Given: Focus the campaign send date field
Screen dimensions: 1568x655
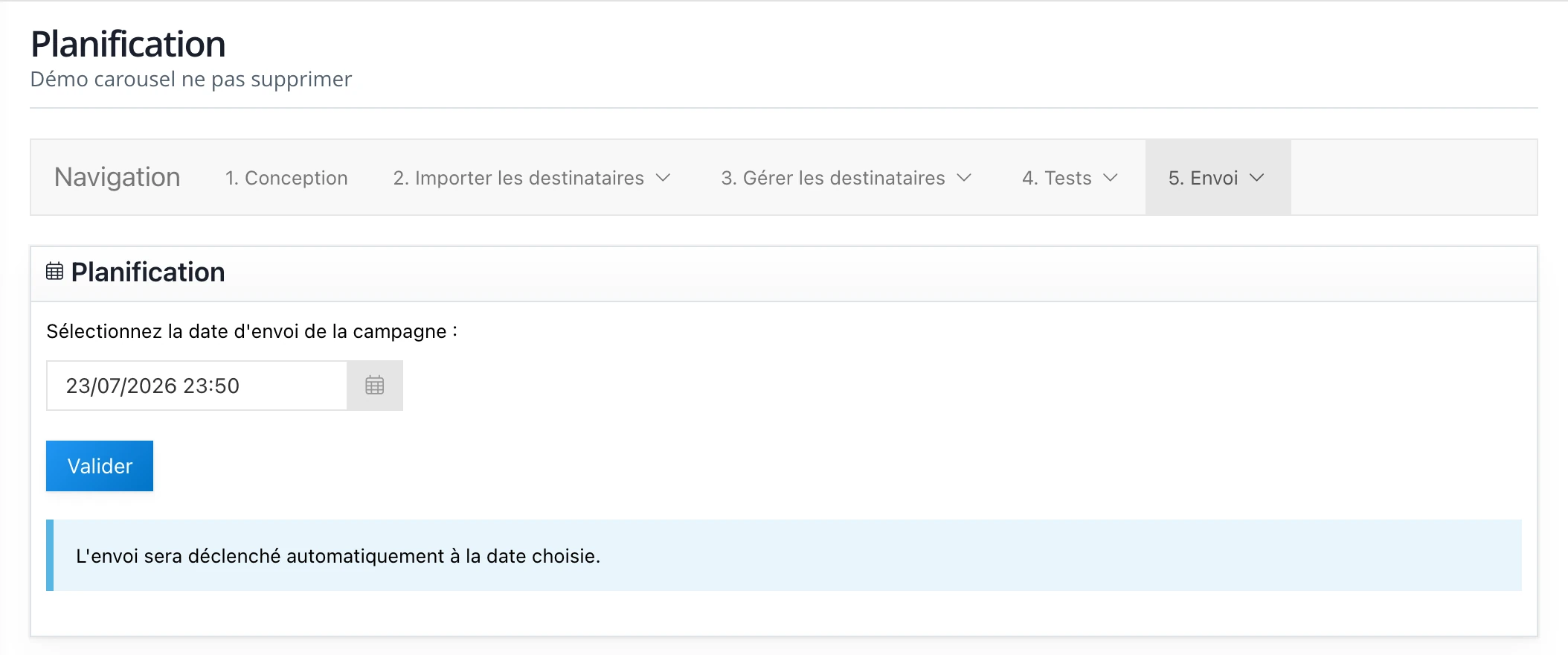Looking at the screenshot, I should tap(197, 386).
